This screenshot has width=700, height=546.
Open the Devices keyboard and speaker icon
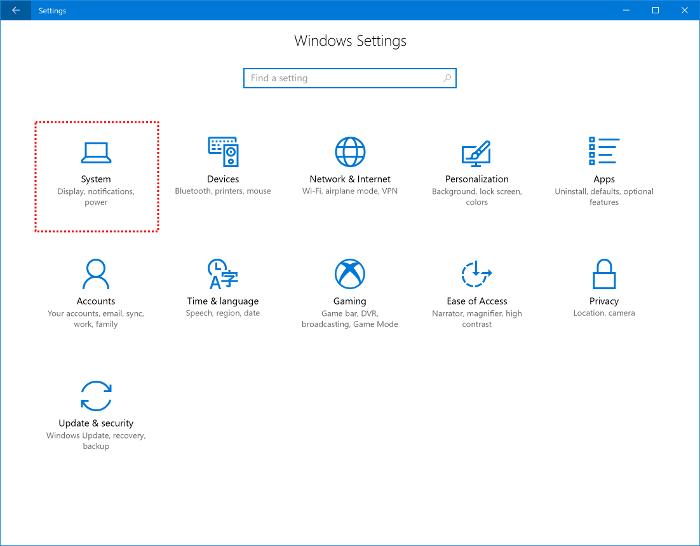[223, 152]
